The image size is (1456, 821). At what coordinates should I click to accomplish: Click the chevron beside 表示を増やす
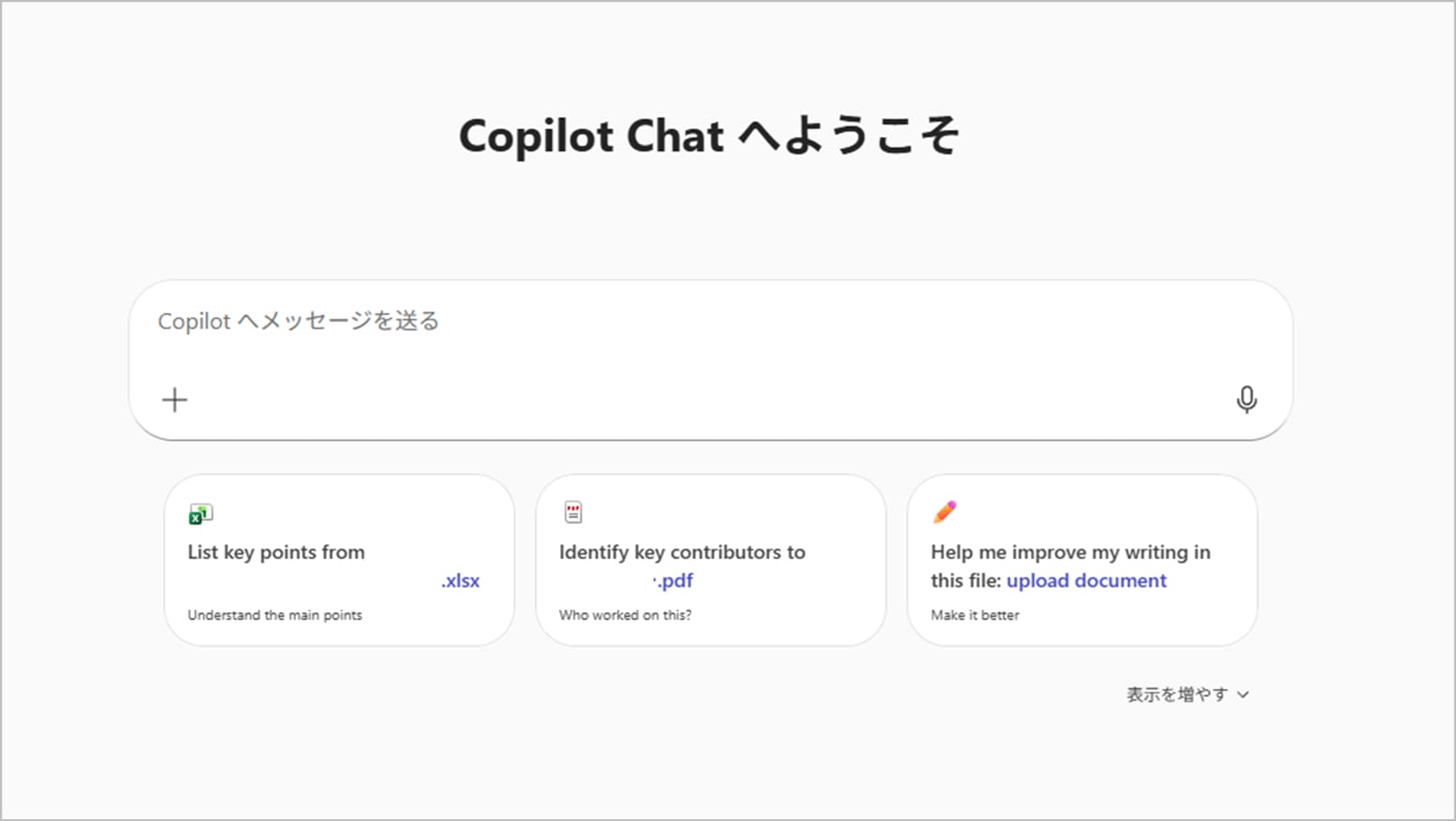[1244, 695]
